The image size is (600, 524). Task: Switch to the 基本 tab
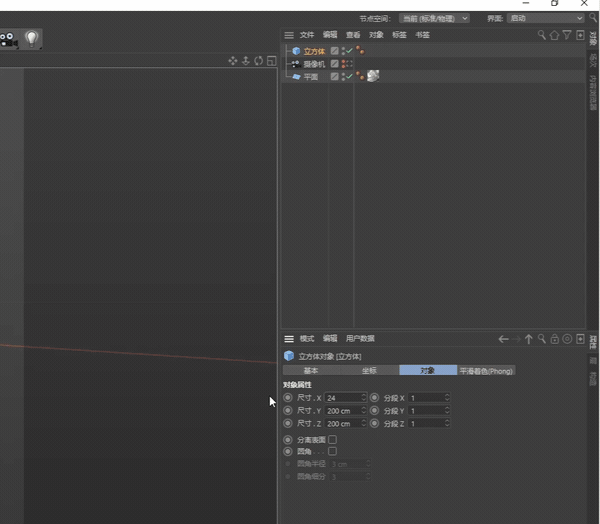click(x=311, y=371)
